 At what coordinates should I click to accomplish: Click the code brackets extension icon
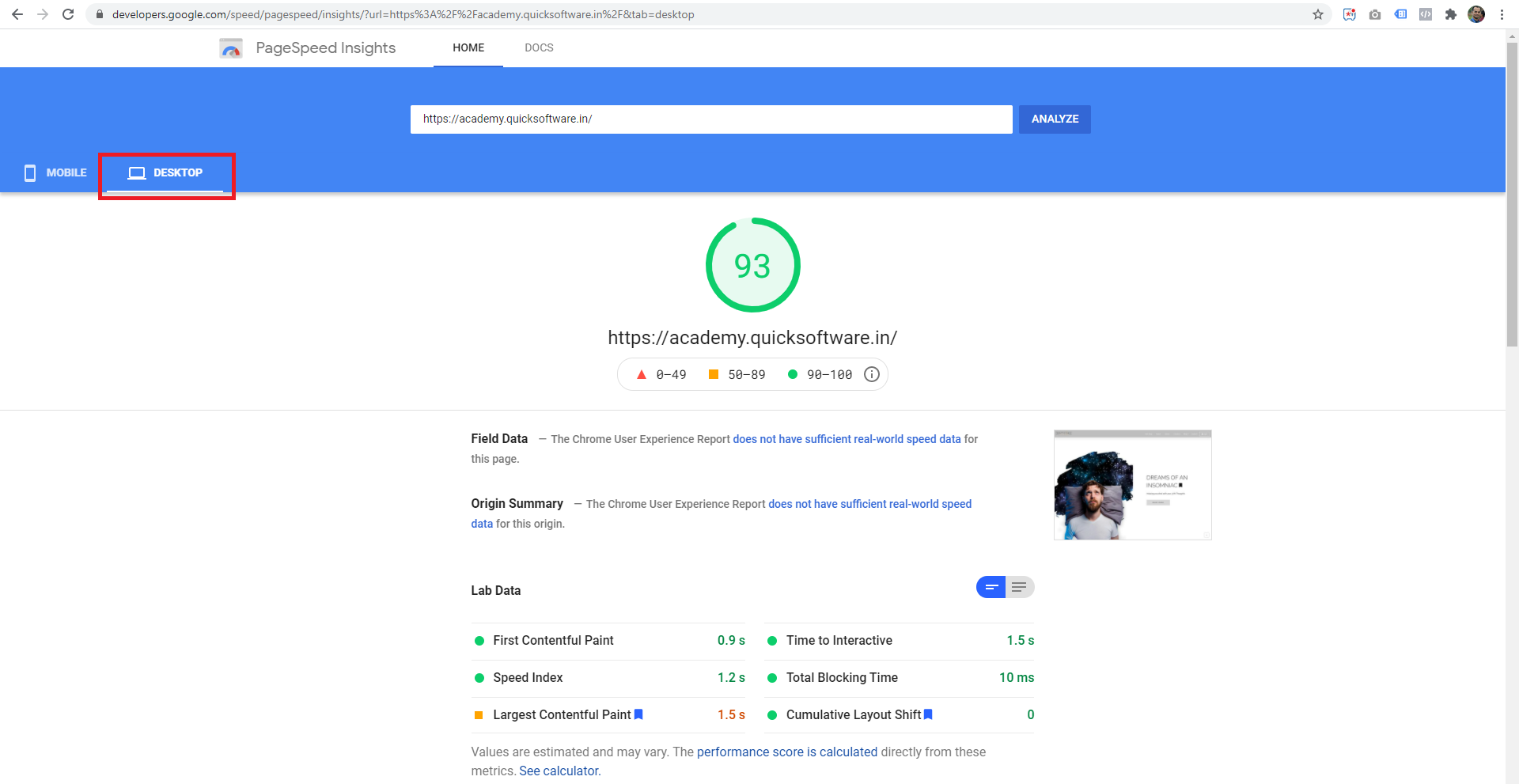[x=1426, y=14]
